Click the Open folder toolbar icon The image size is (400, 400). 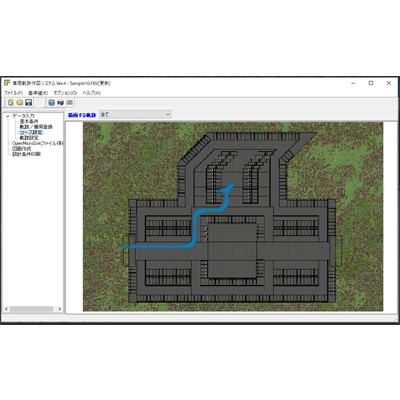point(20,102)
